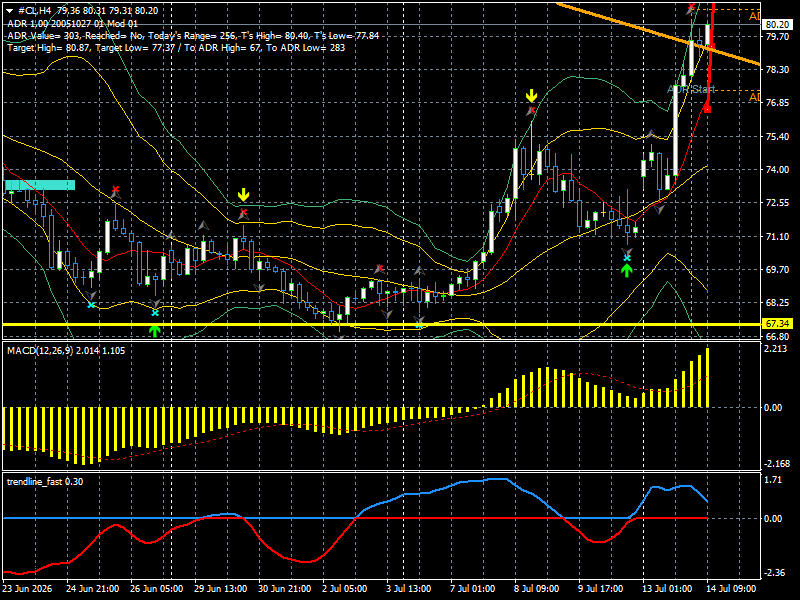The width and height of the screenshot is (800, 600).
Task: Select the yellow horizontal line at 67.34
Action: point(381,324)
